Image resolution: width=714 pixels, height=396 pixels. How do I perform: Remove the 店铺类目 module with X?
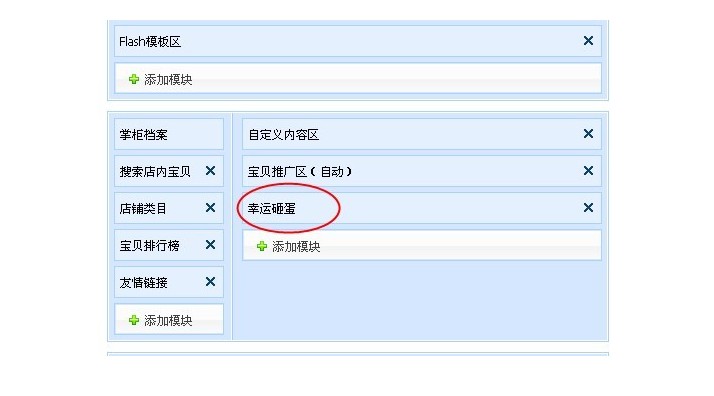(210, 208)
